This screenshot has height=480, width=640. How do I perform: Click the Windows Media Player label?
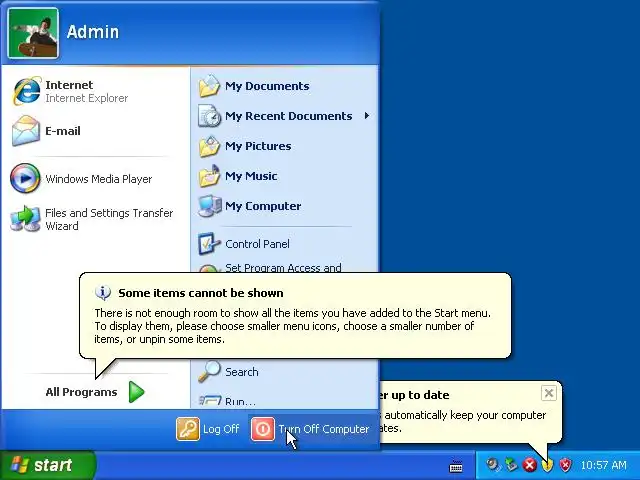coord(99,179)
